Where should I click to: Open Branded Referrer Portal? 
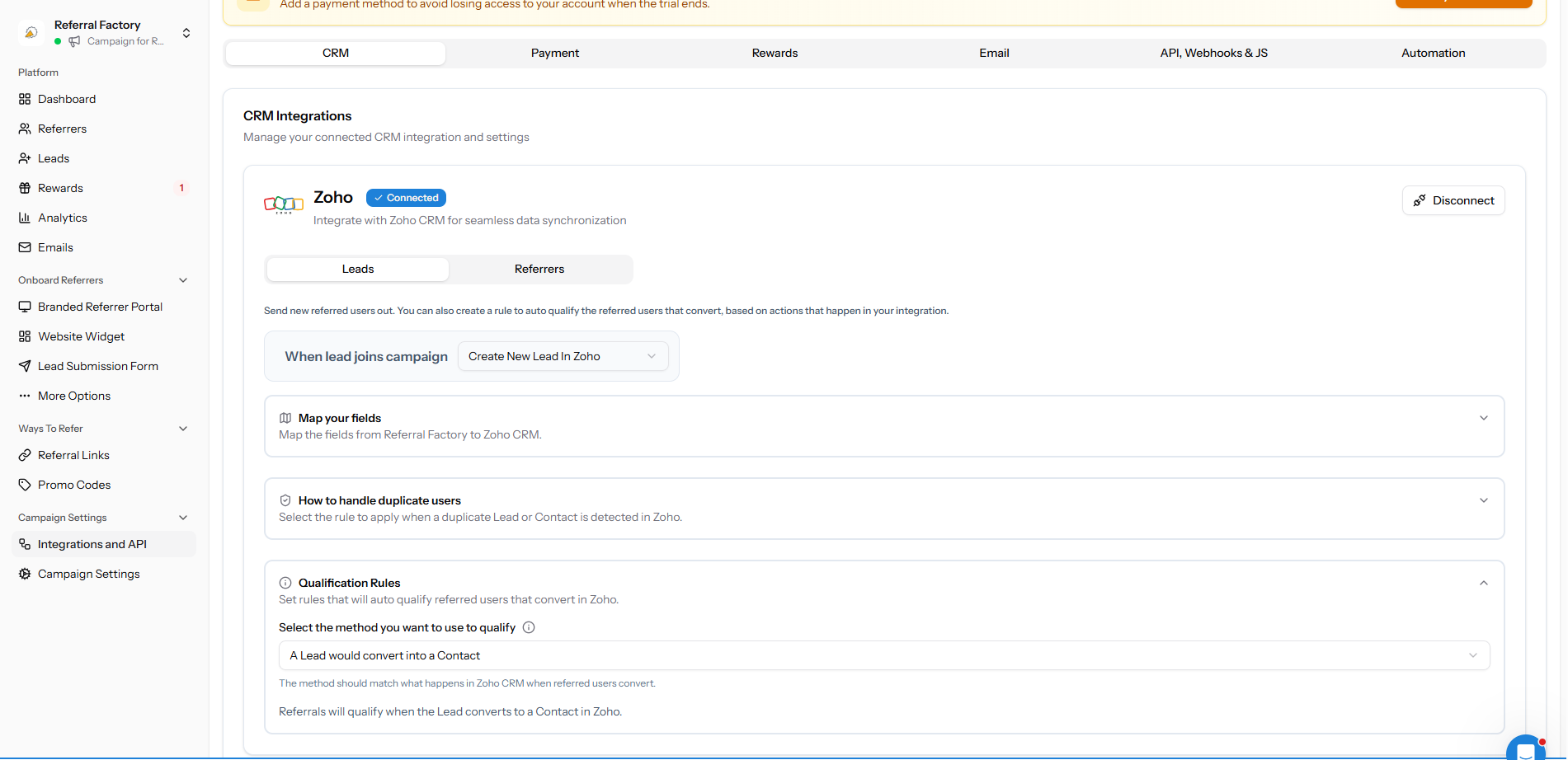coord(104,307)
